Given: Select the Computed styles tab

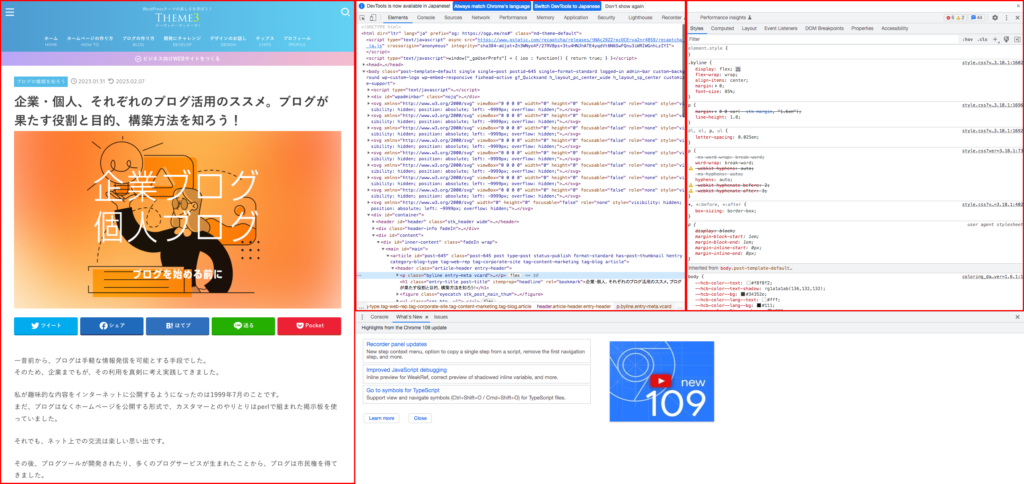Looking at the screenshot, I should pos(722,29).
